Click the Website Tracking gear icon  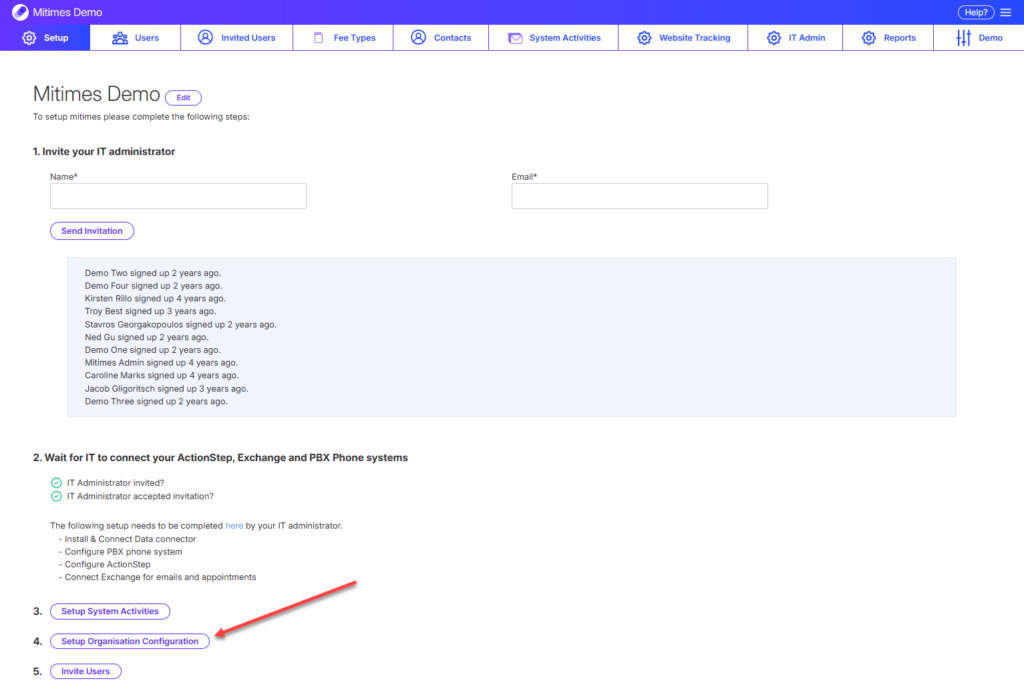pos(644,38)
